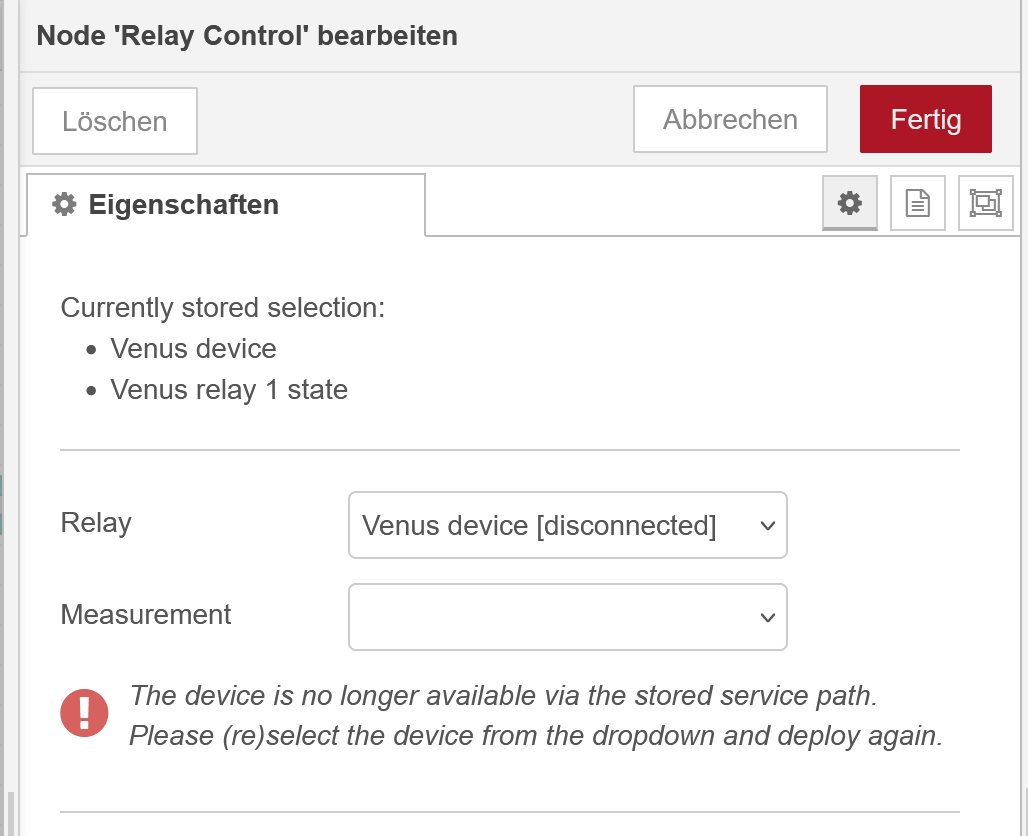Open the node properties gear icon

click(x=849, y=203)
